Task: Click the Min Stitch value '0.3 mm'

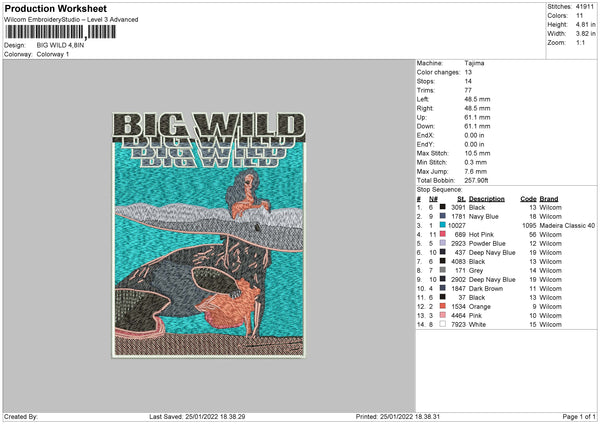Action: click(x=476, y=163)
